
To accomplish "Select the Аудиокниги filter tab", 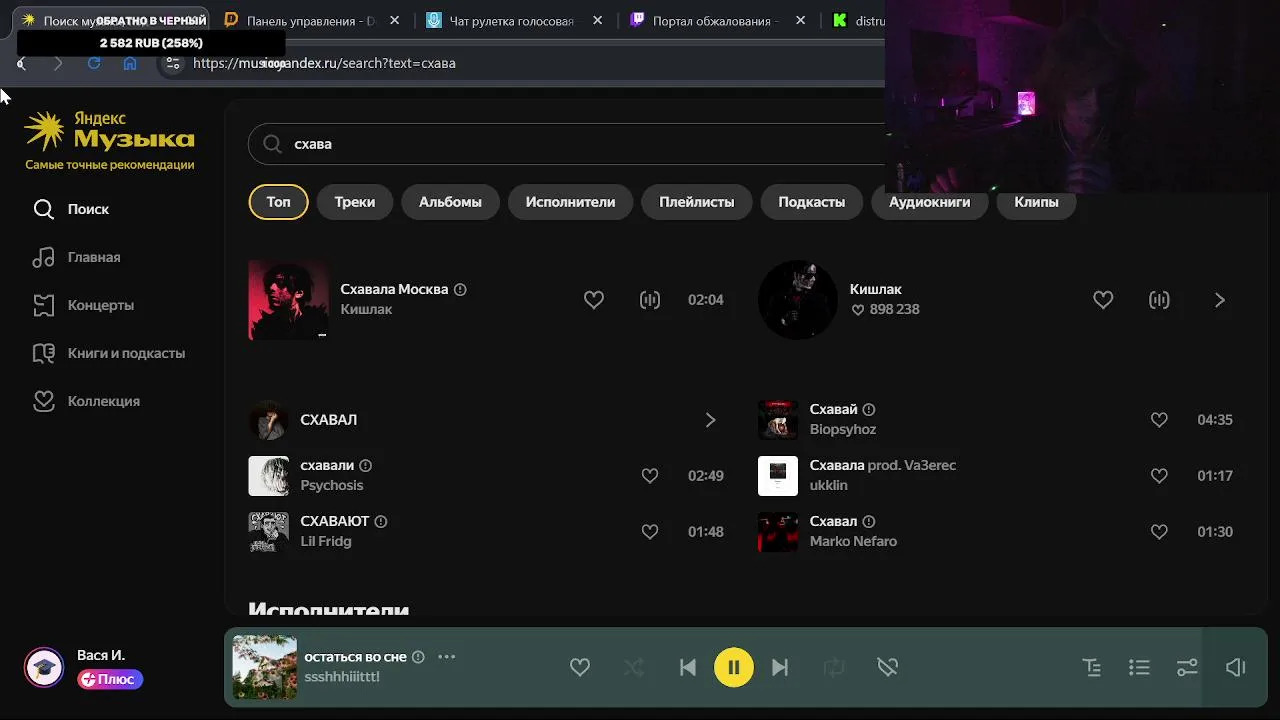I will point(929,202).
